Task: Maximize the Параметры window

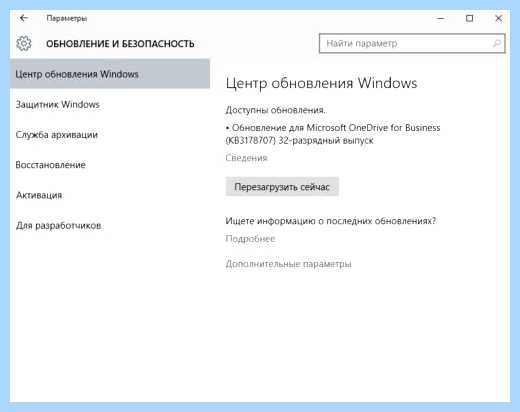Action: (x=469, y=18)
